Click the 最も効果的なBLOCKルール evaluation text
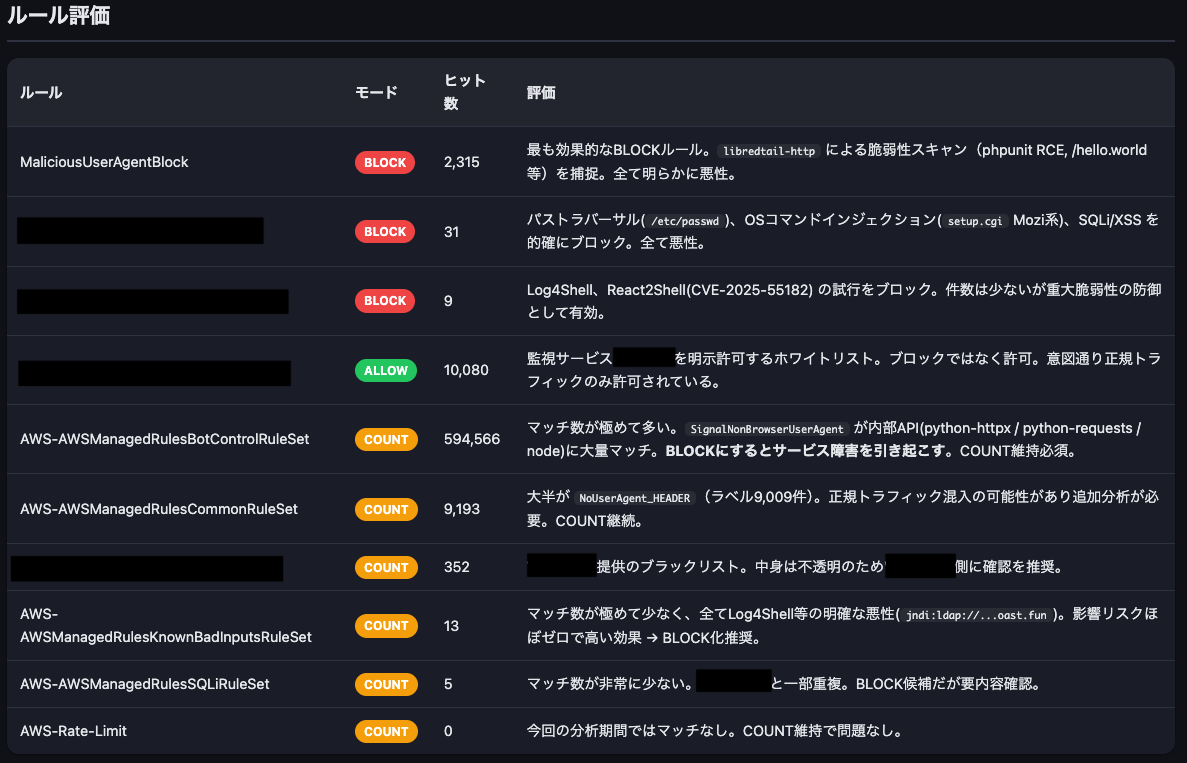The image size is (1187, 763). [x=837, y=162]
